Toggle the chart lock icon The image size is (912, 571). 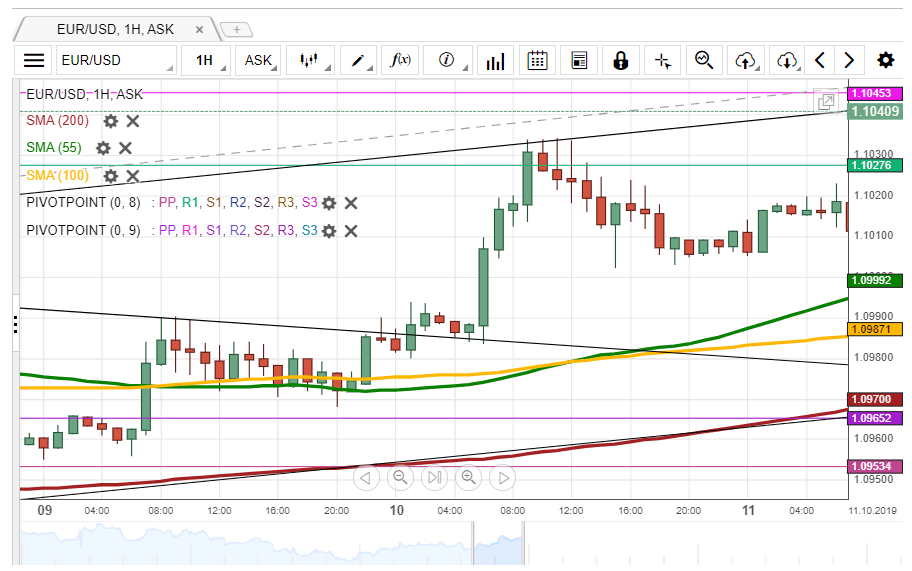pyautogui.click(x=620, y=60)
